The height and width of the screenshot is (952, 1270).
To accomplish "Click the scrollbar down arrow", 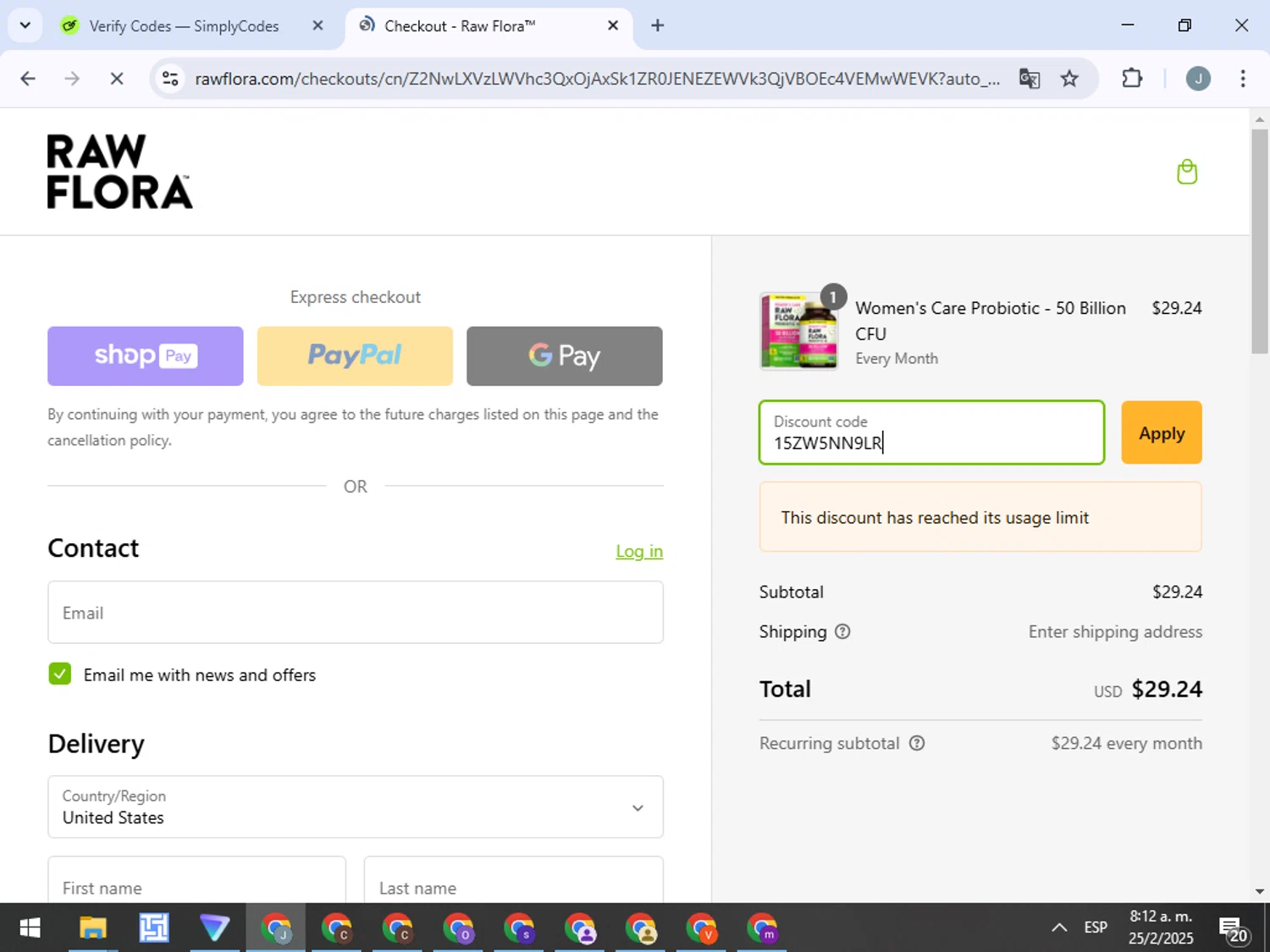I will click(1260, 891).
